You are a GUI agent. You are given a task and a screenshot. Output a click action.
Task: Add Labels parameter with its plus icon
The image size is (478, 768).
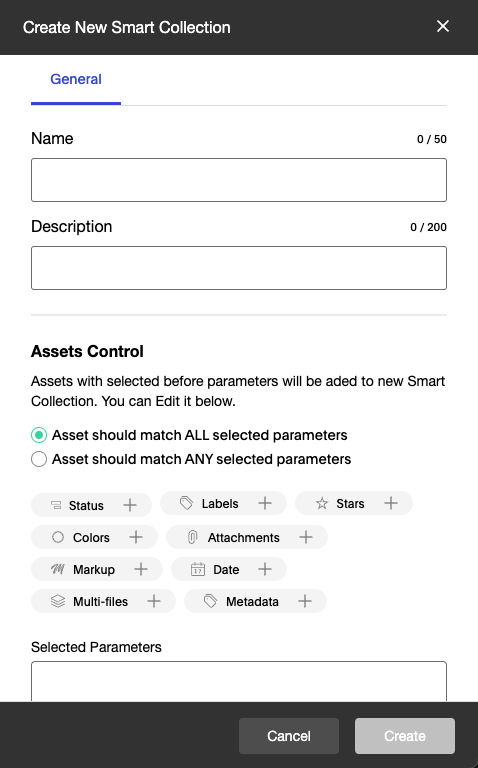(x=264, y=503)
